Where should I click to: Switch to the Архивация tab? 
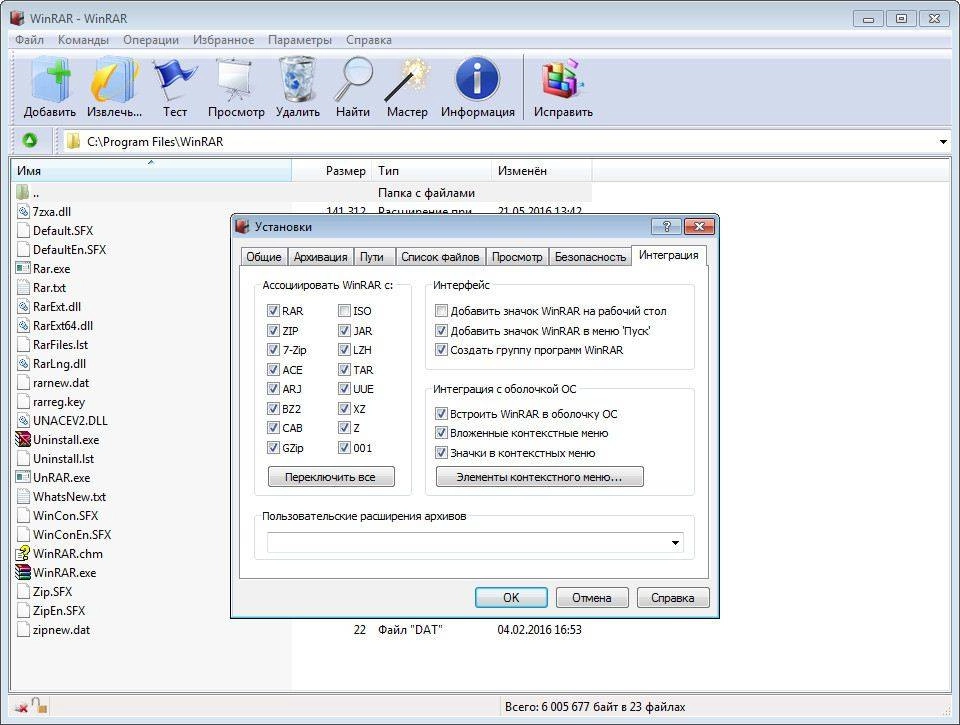pyautogui.click(x=320, y=257)
